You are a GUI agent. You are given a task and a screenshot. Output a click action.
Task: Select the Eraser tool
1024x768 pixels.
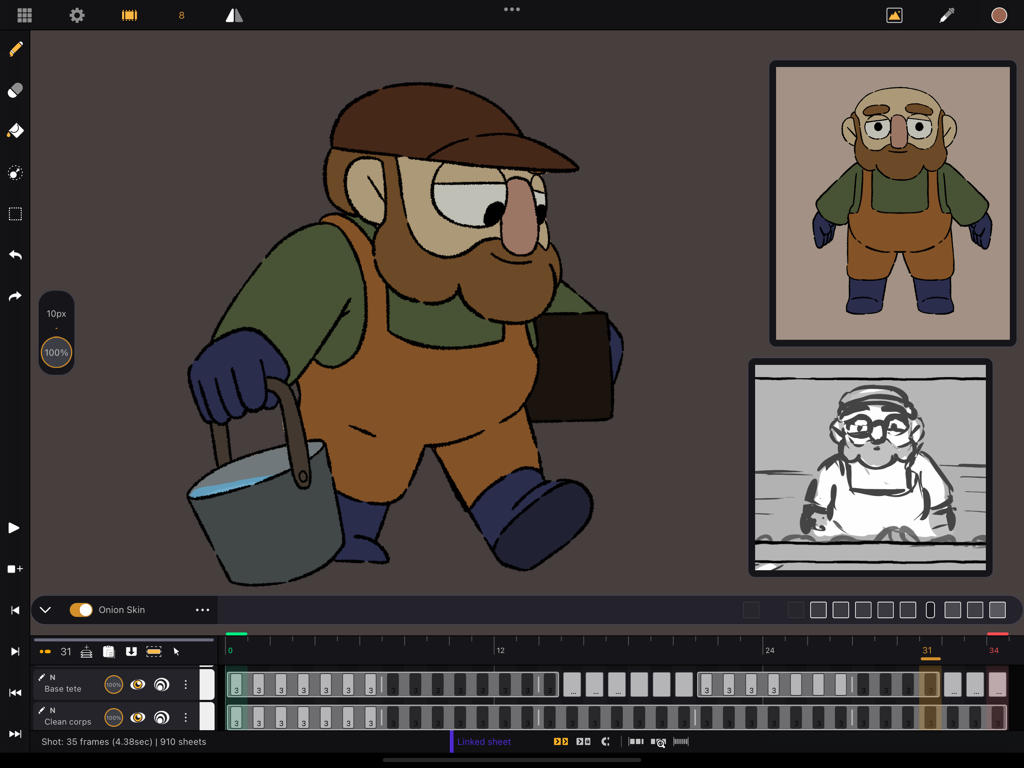15,90
